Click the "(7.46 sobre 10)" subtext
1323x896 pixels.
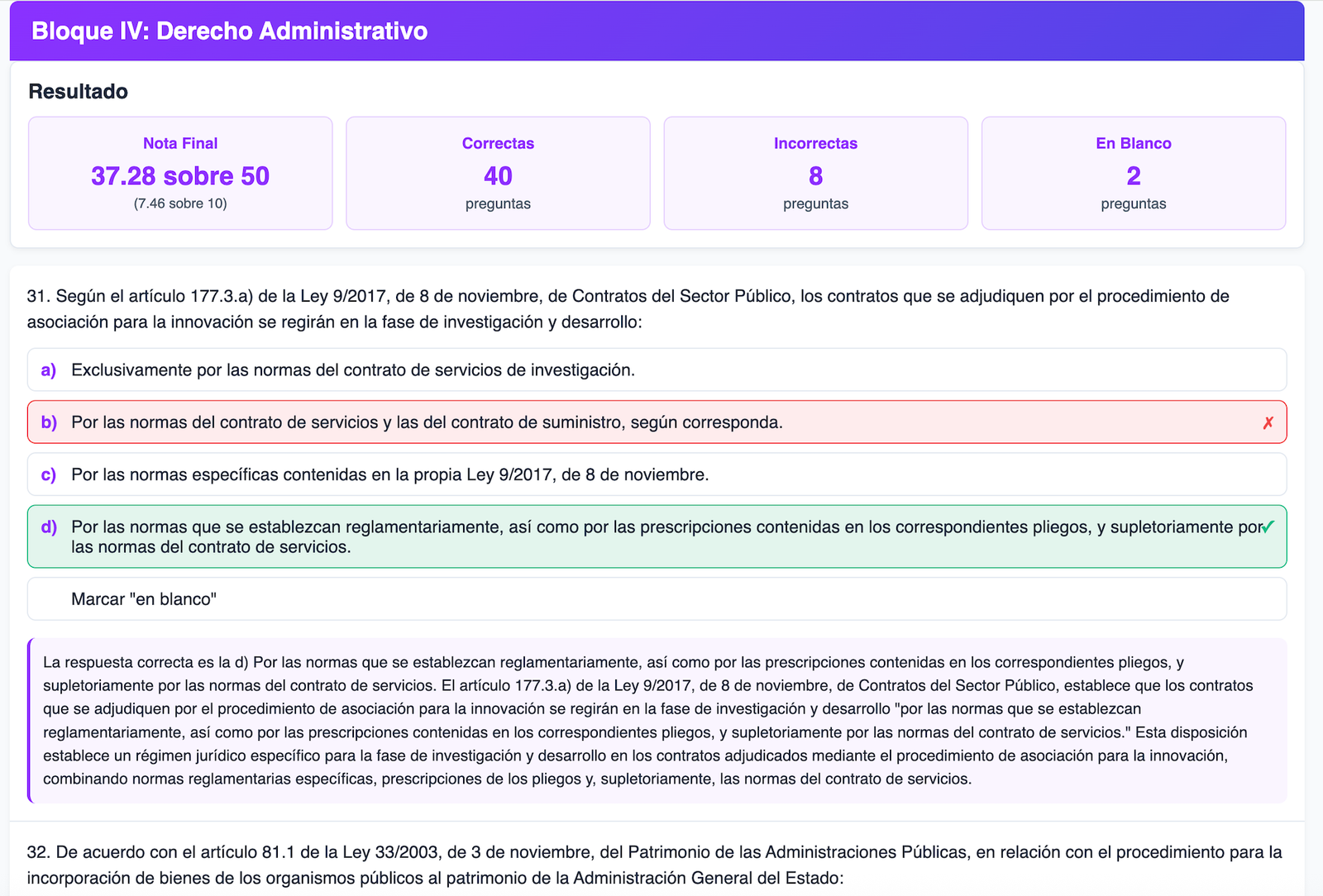pyautogui.click(x=180, y=203)
